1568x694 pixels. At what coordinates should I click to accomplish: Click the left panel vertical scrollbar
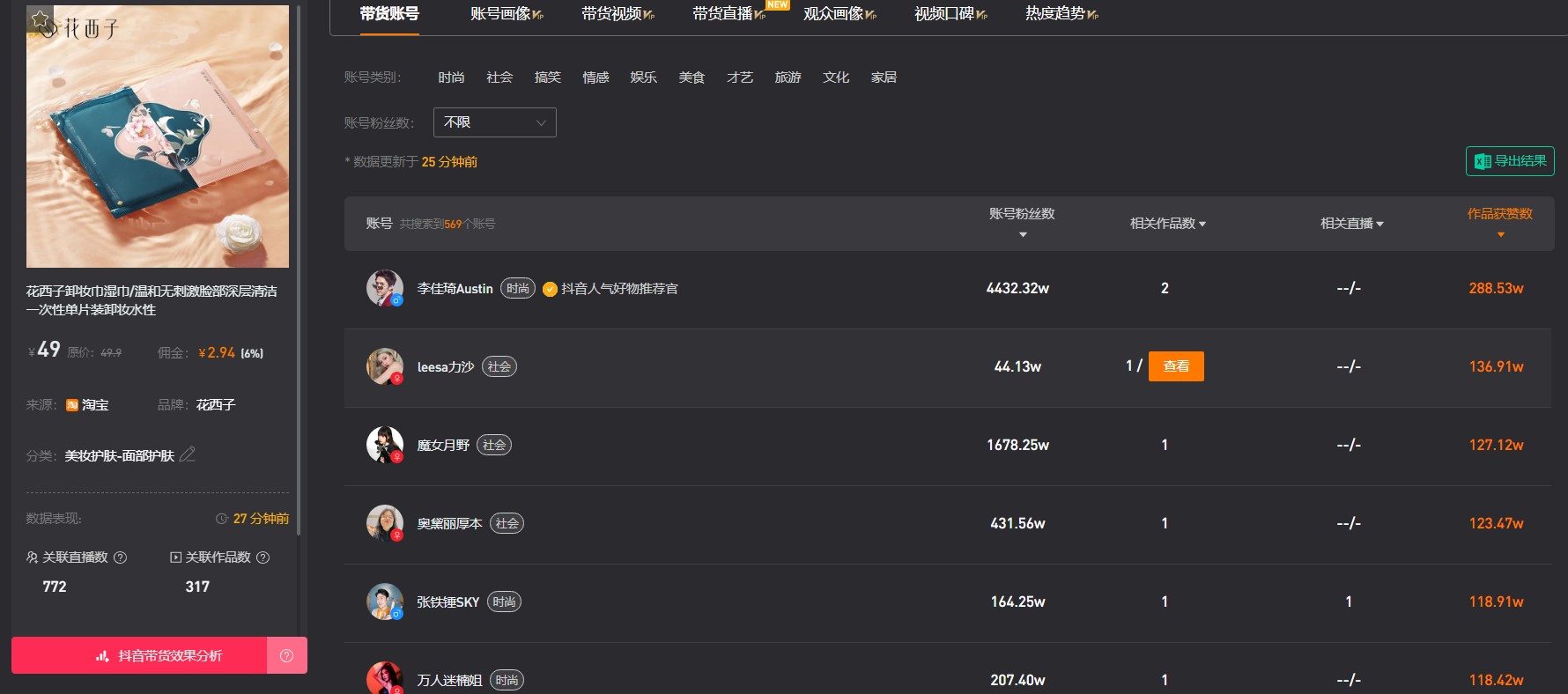pyautogui.click(x=299, y=269)
